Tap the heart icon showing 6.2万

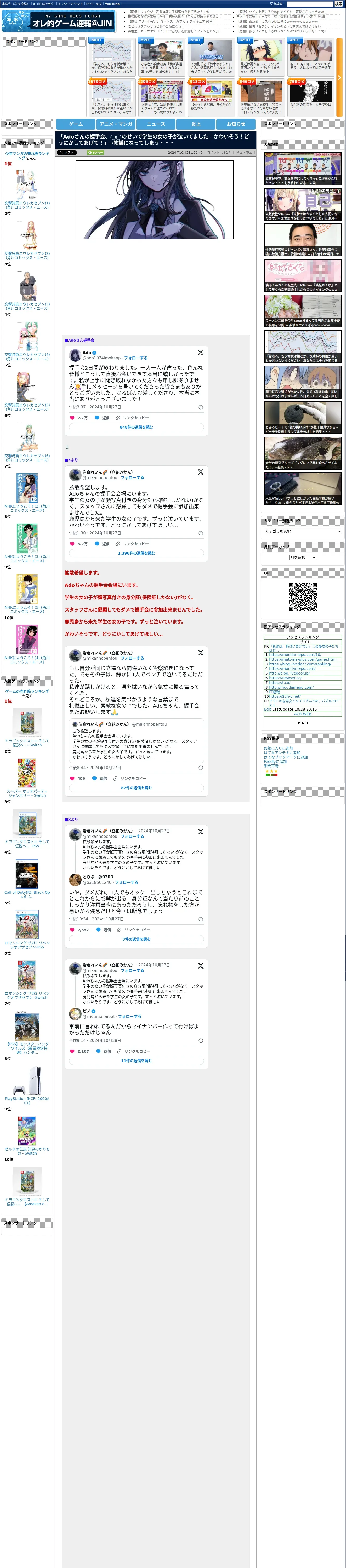pos(72,544)
